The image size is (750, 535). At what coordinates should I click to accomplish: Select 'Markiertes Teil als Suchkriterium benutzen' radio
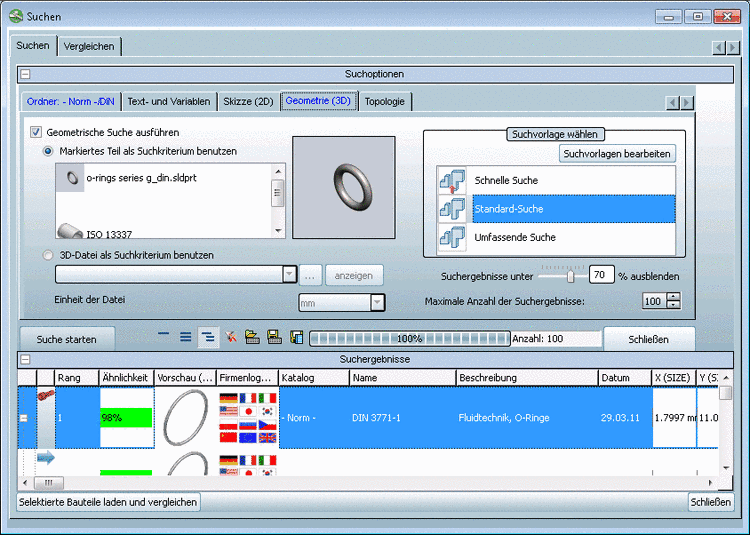(x=48, y=151)
